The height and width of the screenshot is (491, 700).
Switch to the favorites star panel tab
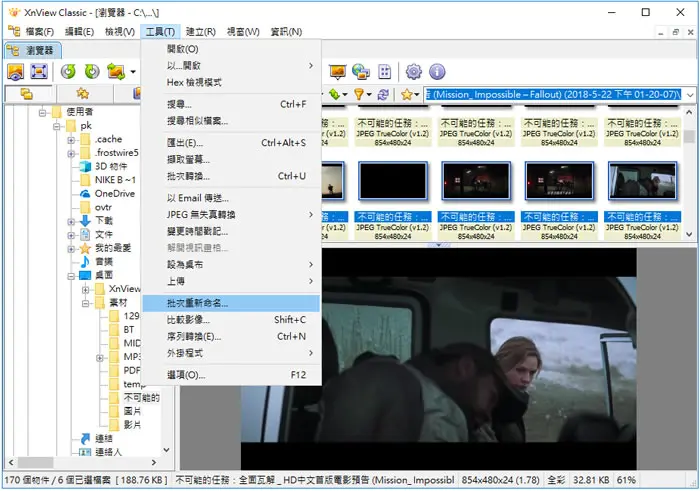pos(83,93)
